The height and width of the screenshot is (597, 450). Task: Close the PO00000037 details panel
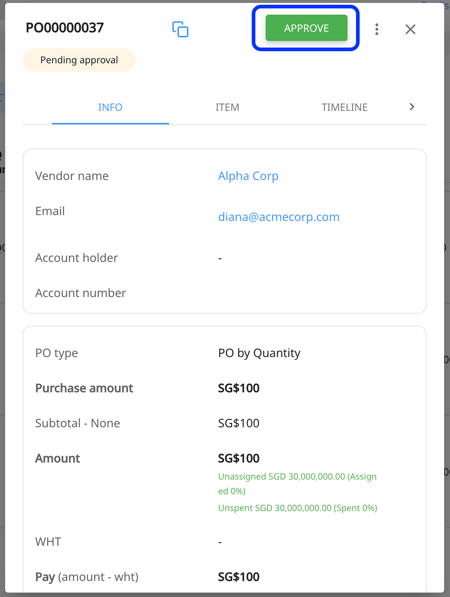[410, 29]
